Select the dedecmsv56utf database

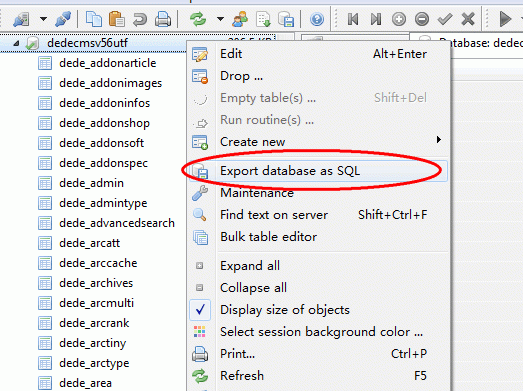point(87,43)
